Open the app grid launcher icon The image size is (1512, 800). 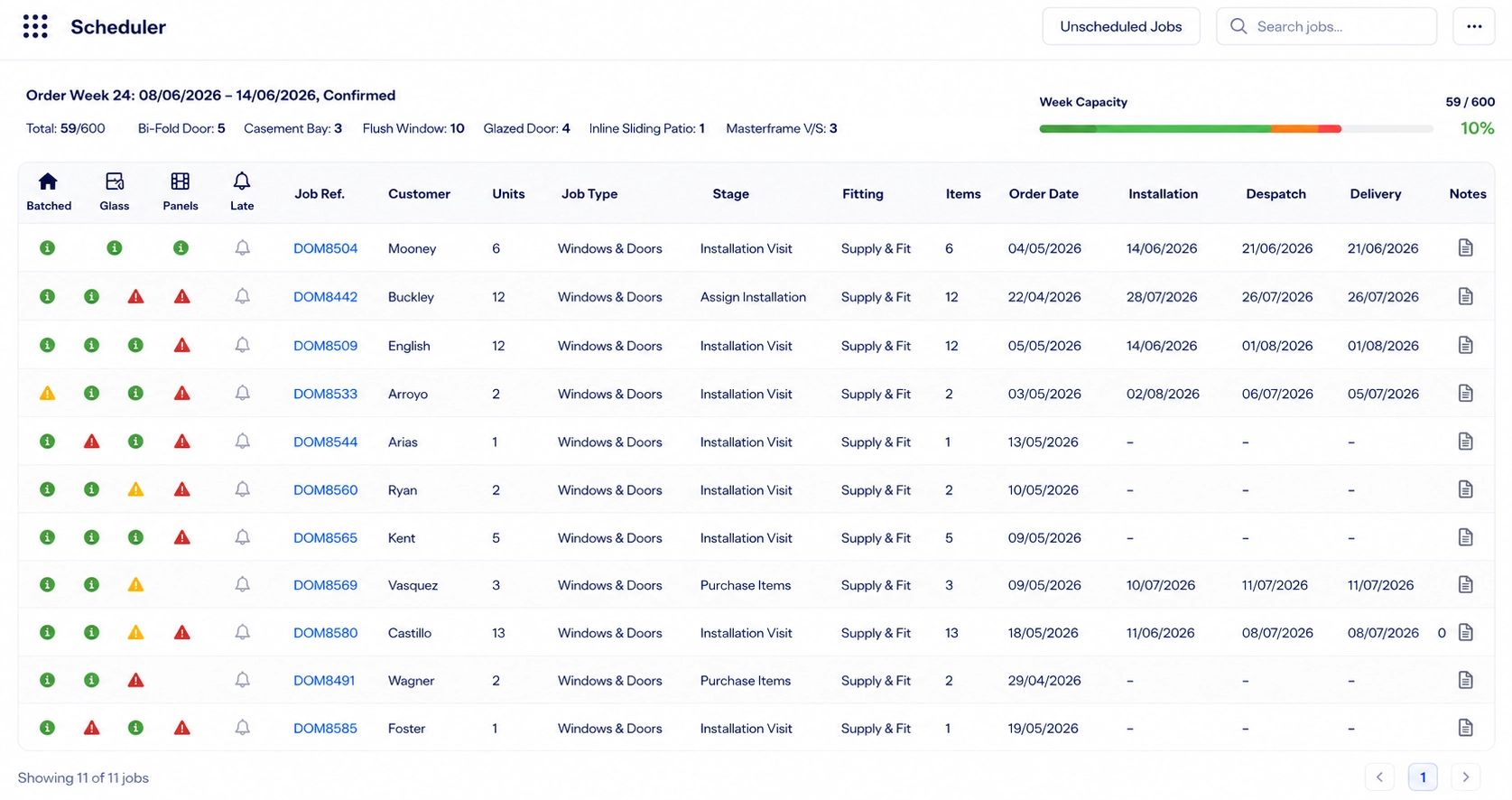tap(35, 26)
